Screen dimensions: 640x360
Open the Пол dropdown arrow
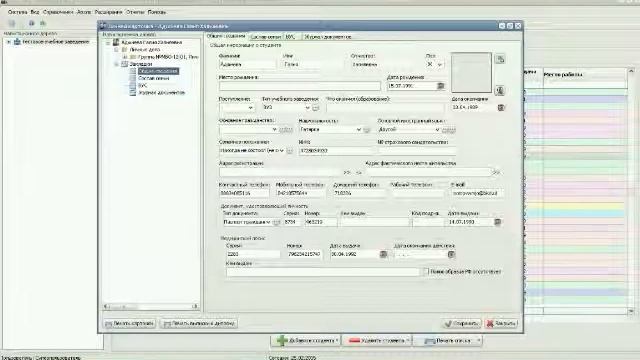[440, 64]
